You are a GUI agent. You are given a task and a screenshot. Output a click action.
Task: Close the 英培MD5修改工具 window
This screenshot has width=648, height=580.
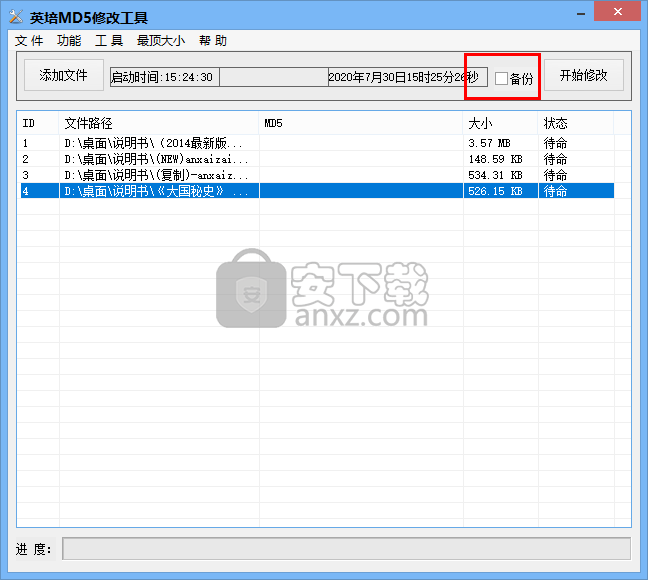618,12
